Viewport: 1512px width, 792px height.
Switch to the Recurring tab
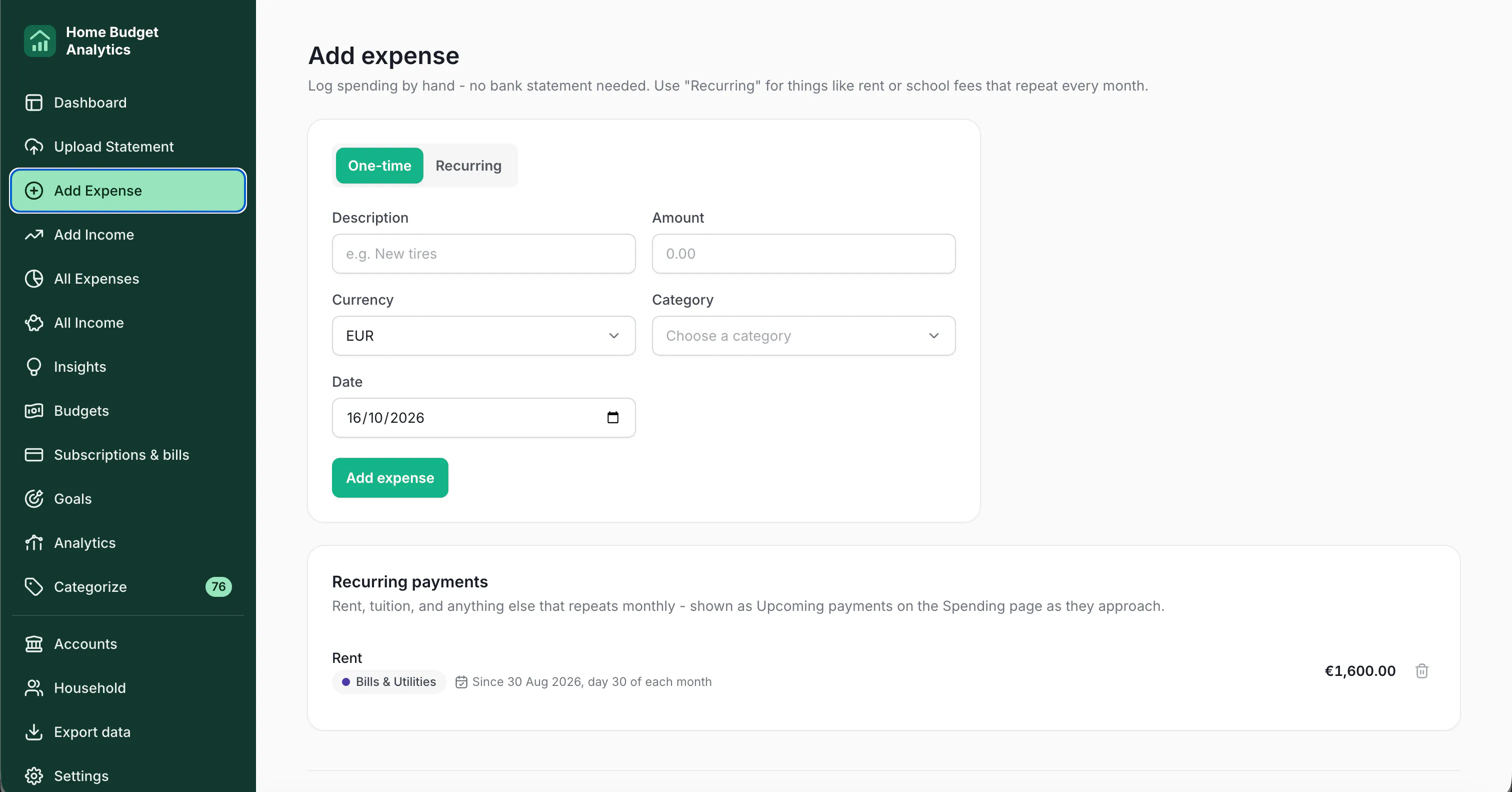point(468,166)
